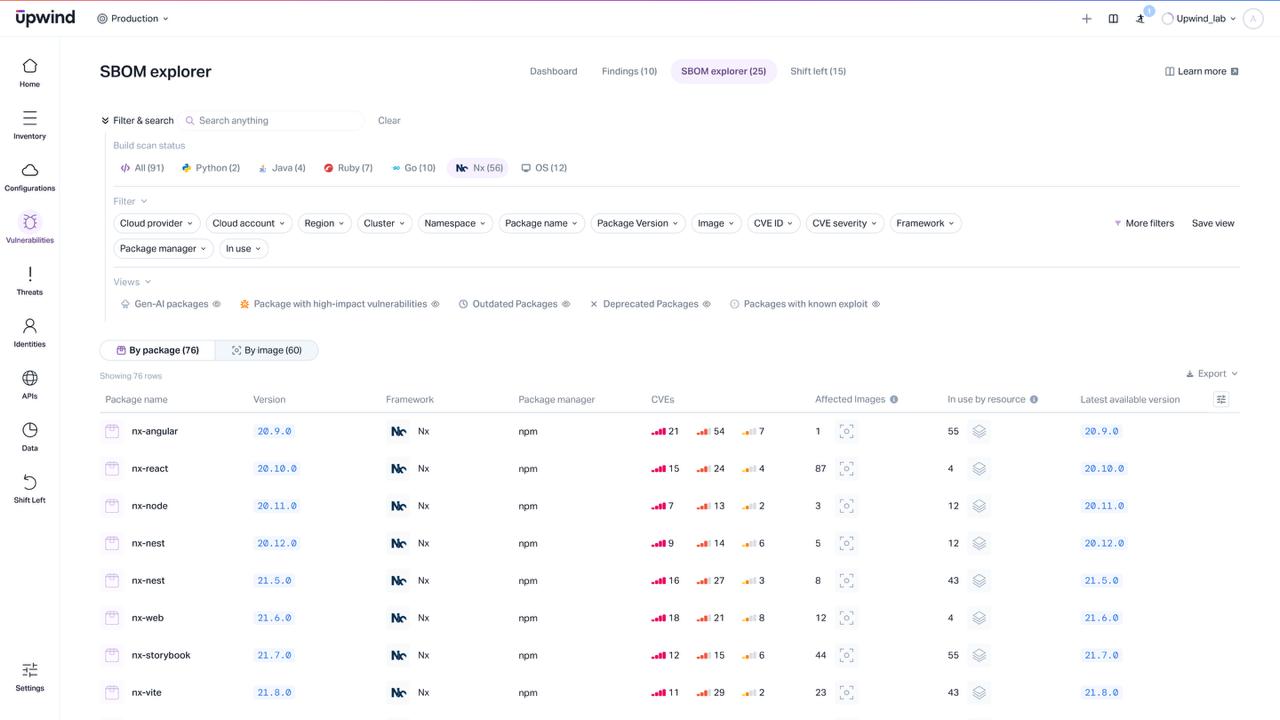Click high CVE count 24 for nx-react
1280x720 pixels.
pos(711,468)
